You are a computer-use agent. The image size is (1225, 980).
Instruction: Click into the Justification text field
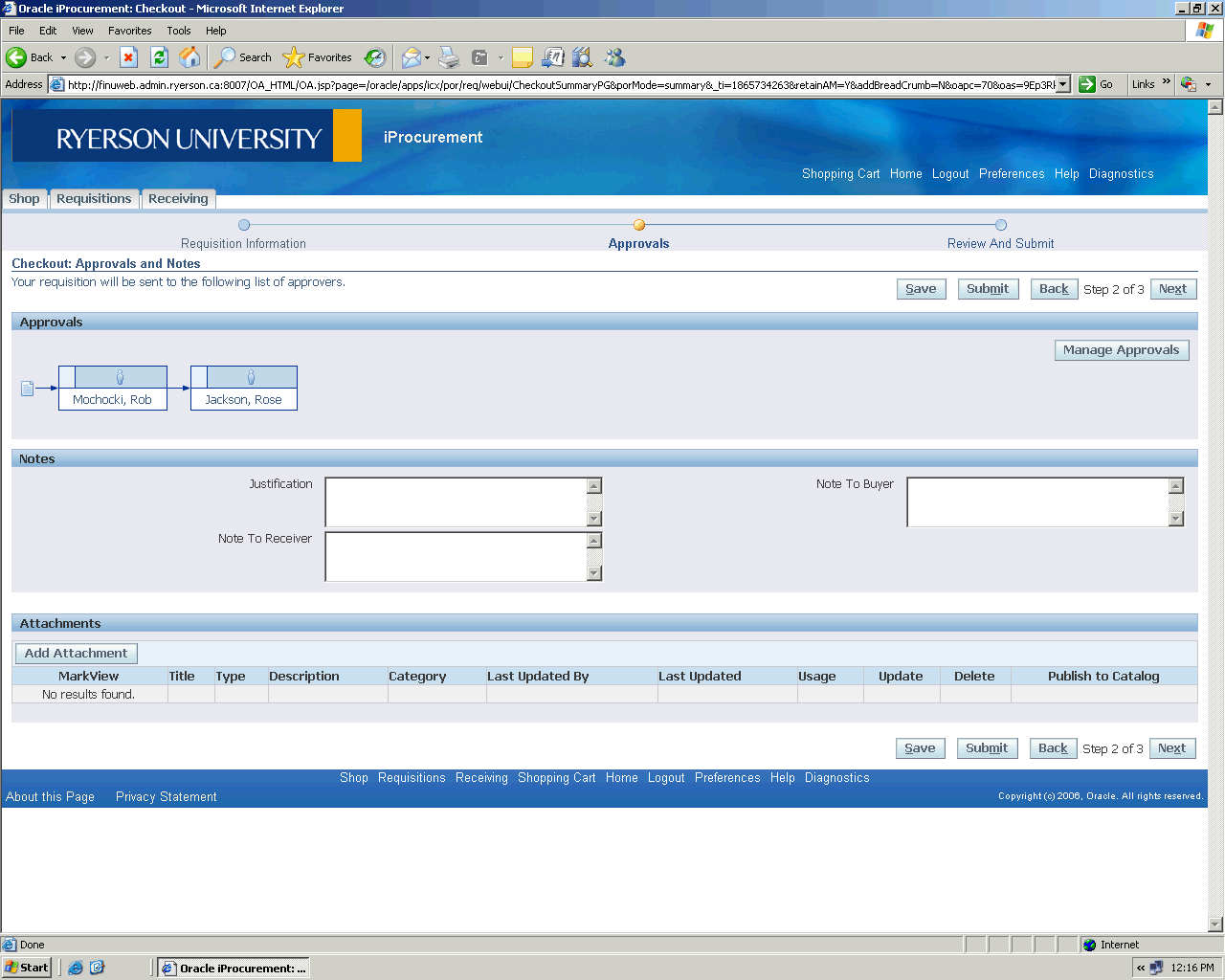tap(456, 501)
